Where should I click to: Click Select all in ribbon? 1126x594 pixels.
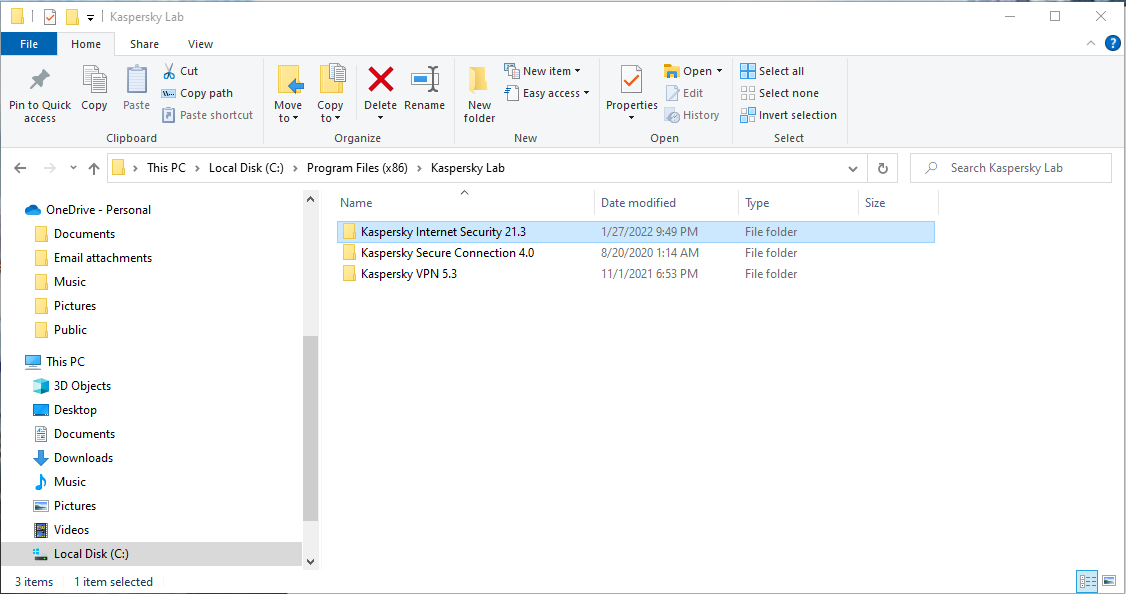772,71
